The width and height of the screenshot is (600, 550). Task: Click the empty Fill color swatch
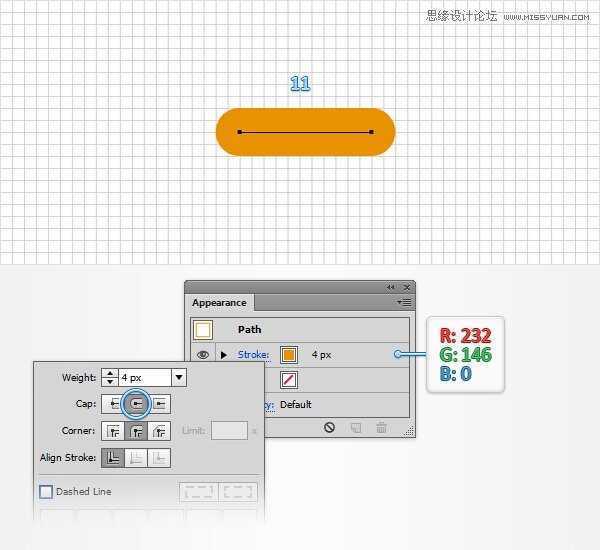(x=289, y=380)
